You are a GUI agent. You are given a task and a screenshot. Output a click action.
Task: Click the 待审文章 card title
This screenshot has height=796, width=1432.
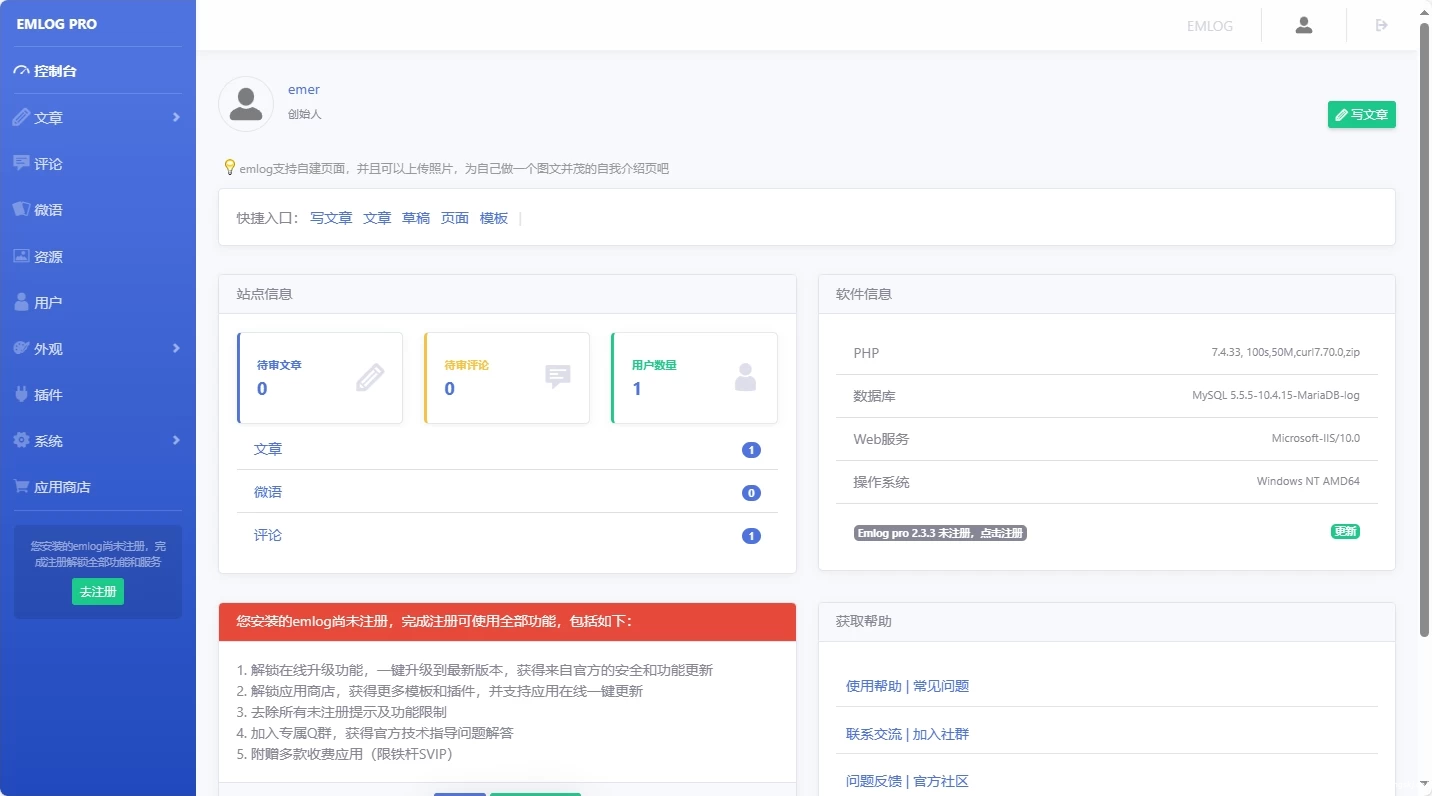279,365
